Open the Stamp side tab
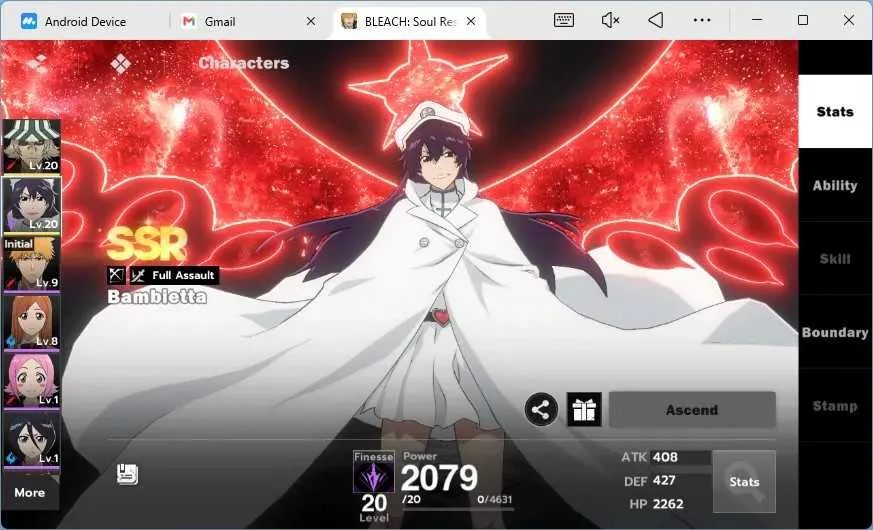This screenshot has width=873, height=530. [835, 406]
